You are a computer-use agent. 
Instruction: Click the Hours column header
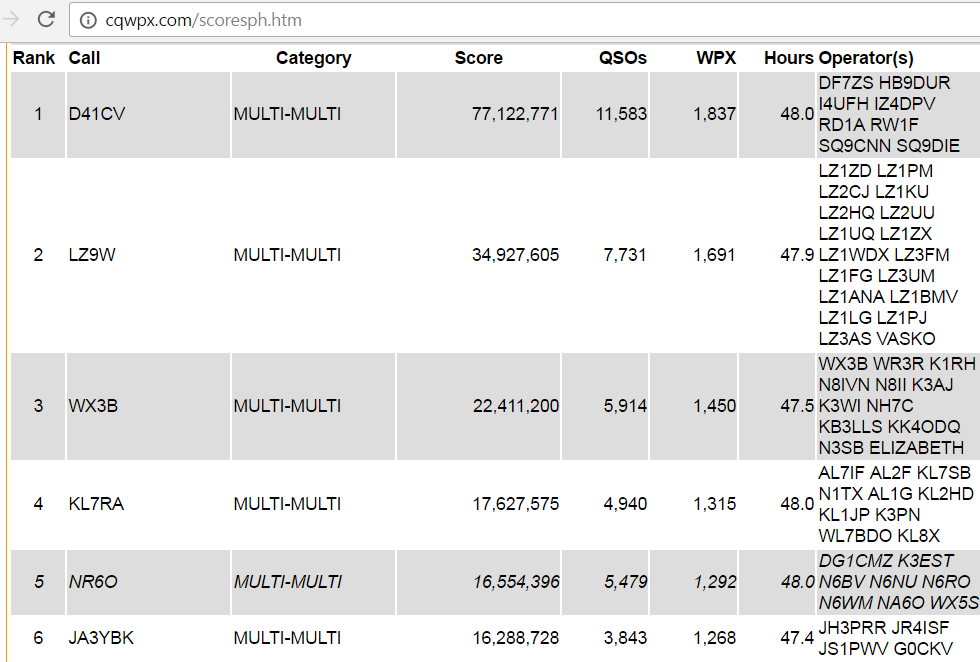pos(788,58)
